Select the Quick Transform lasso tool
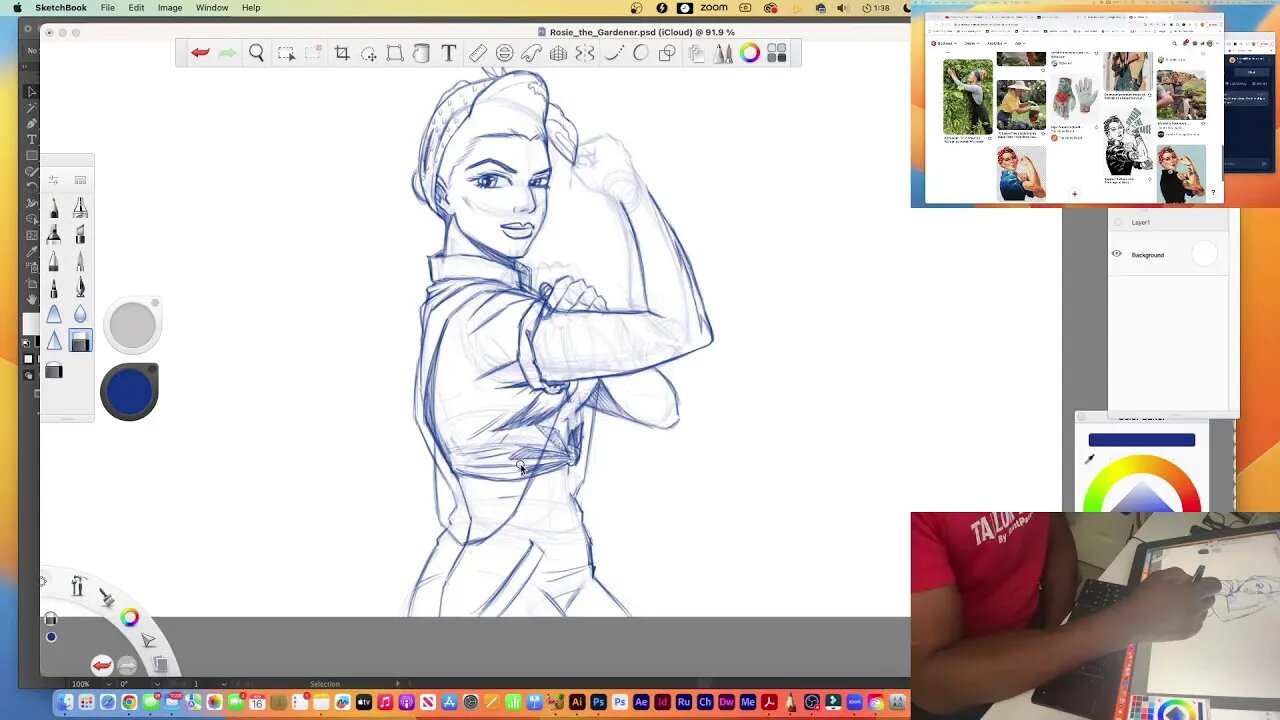The width and height of the screenshot is (1280, 720). [x=369, y=53]
